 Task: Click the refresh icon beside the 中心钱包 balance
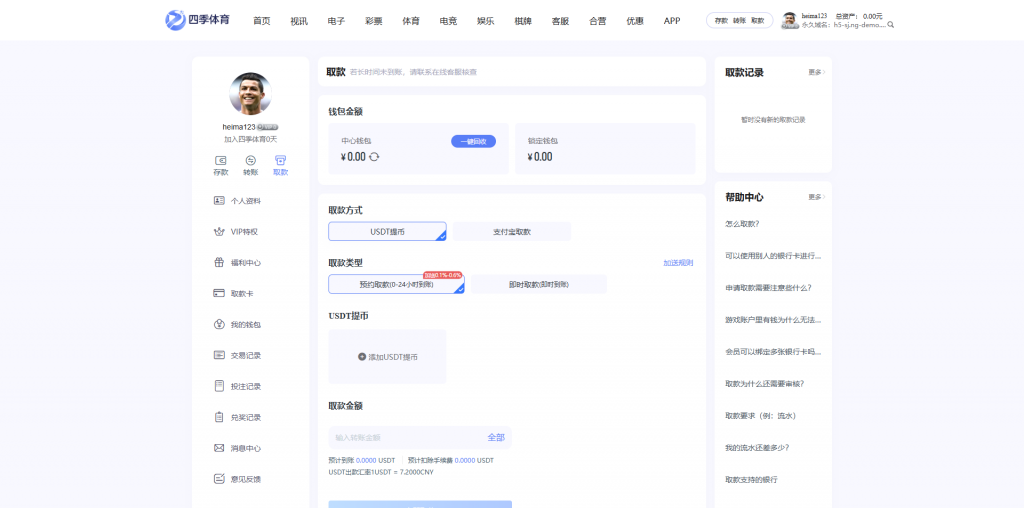[x=375, y=157]
